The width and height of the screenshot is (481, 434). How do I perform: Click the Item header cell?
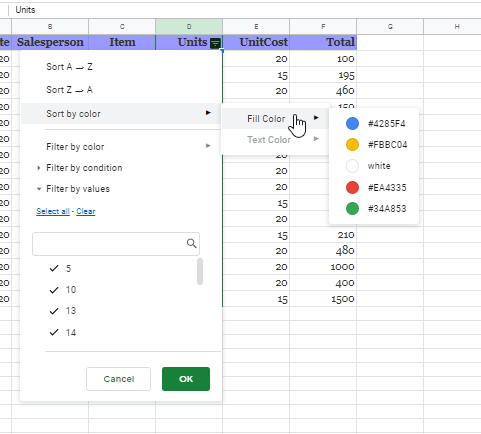click(122, 42)
